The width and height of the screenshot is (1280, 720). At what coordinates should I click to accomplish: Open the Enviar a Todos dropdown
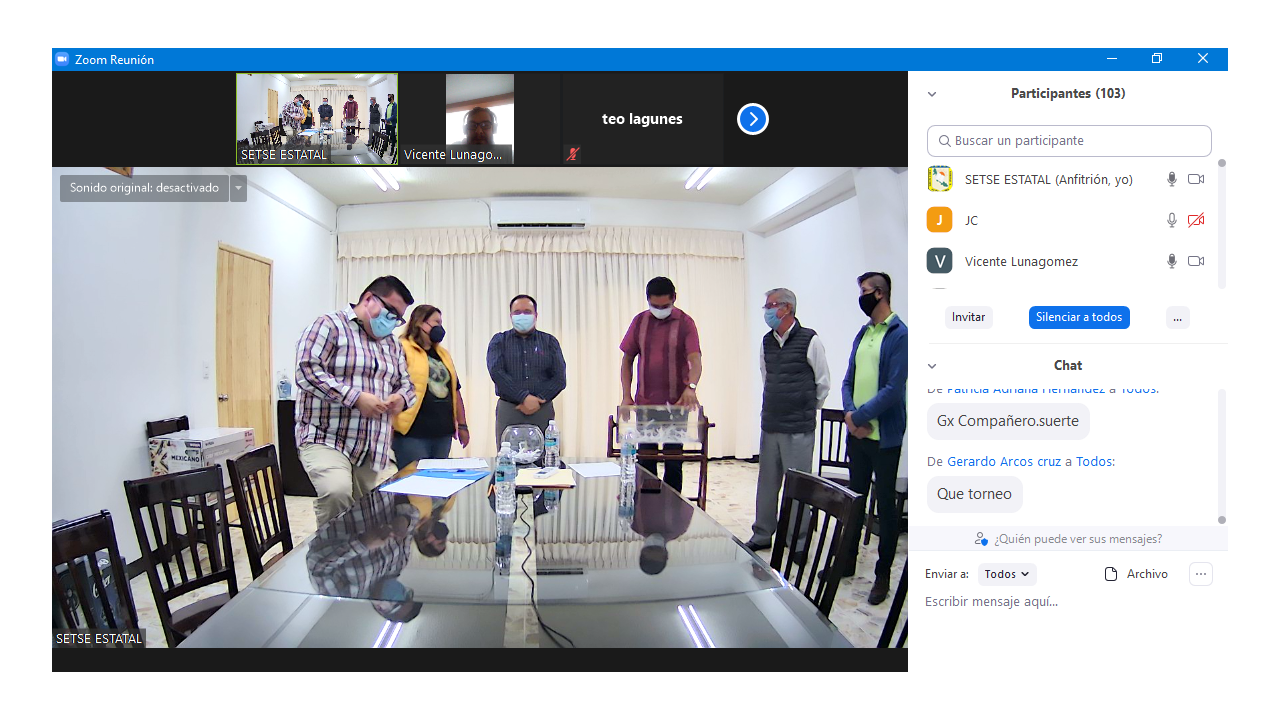[1007, 574]
